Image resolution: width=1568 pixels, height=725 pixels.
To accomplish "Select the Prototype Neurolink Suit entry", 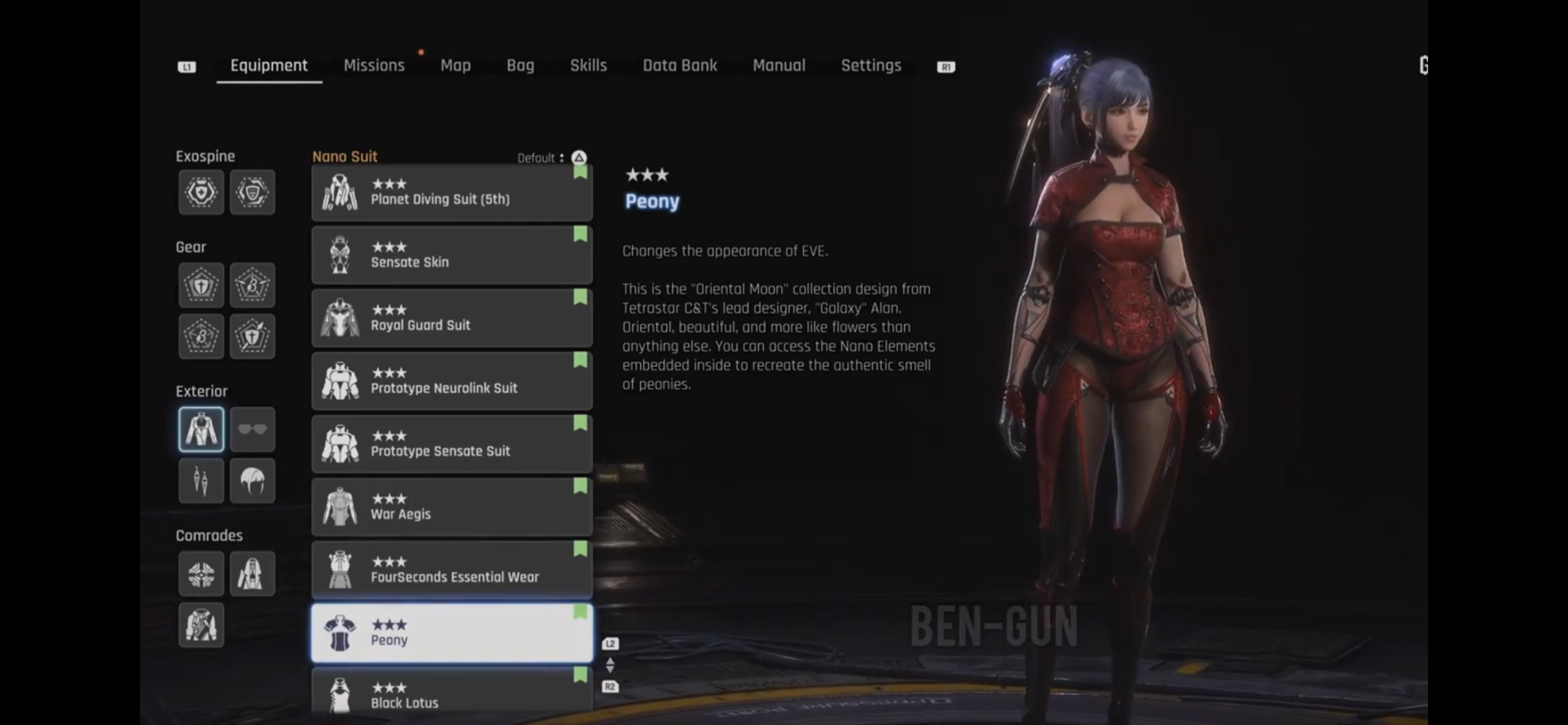I will coord(452,381).
